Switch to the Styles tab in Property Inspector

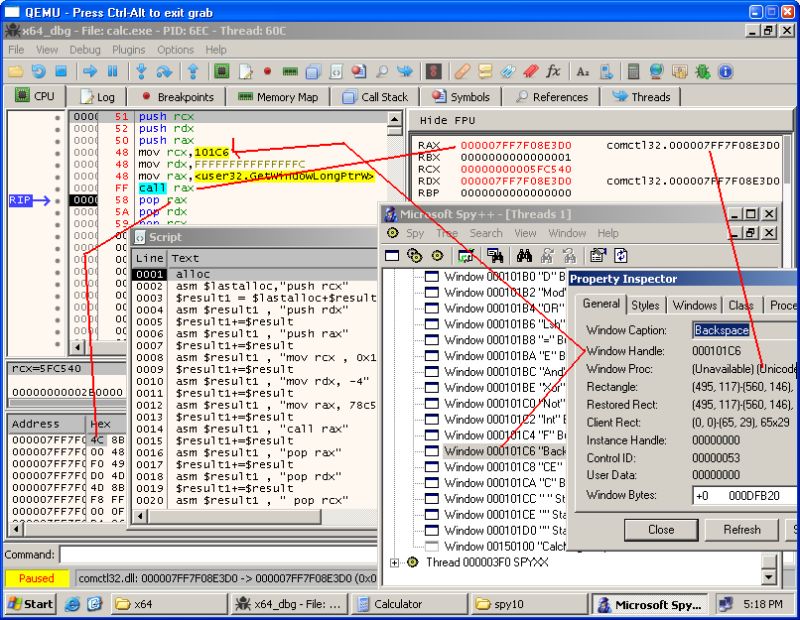645,305
